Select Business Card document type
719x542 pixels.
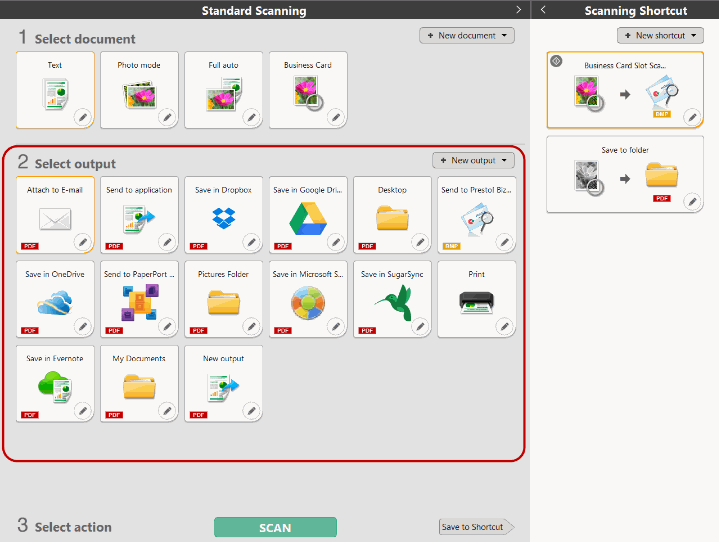307,90
